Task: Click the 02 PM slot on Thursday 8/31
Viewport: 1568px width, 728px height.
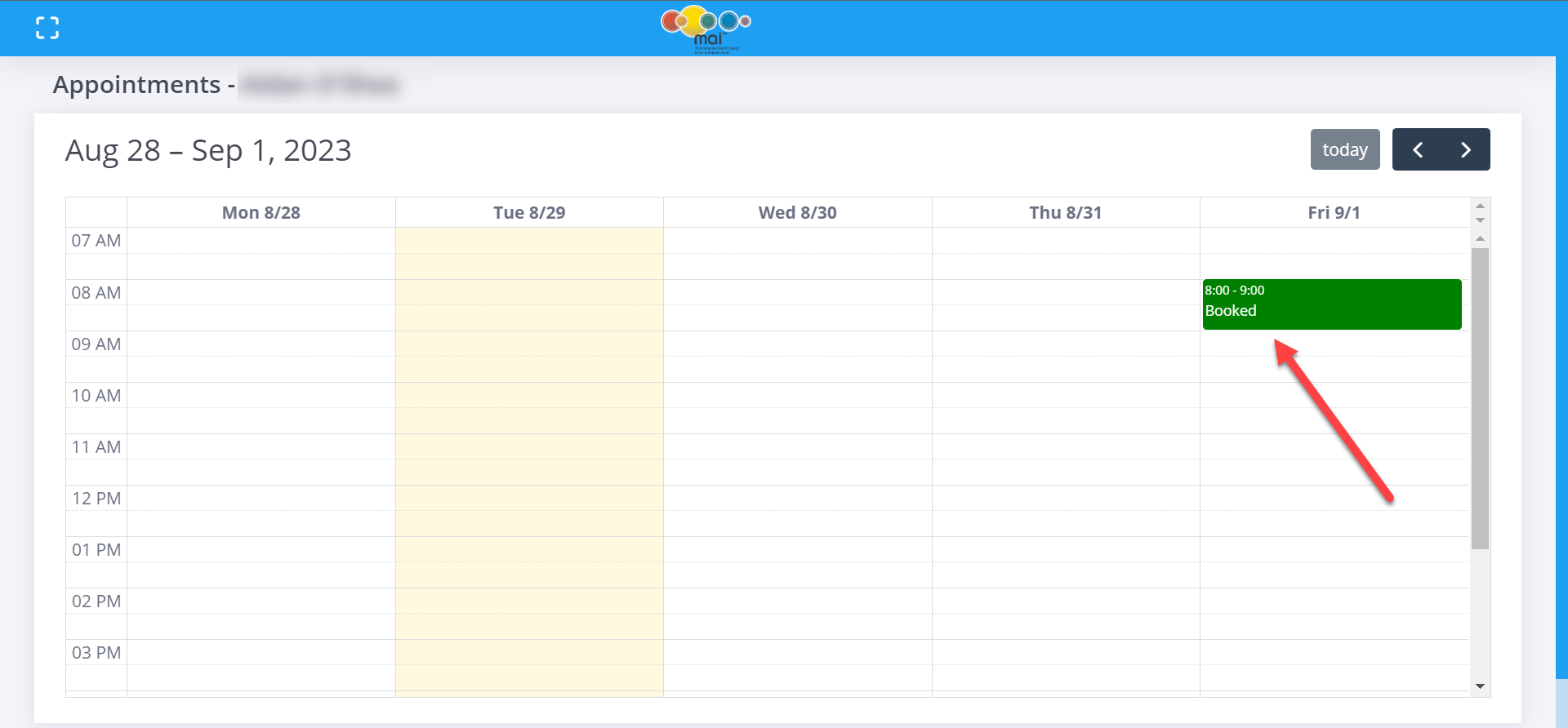Action: [1065, 601]
